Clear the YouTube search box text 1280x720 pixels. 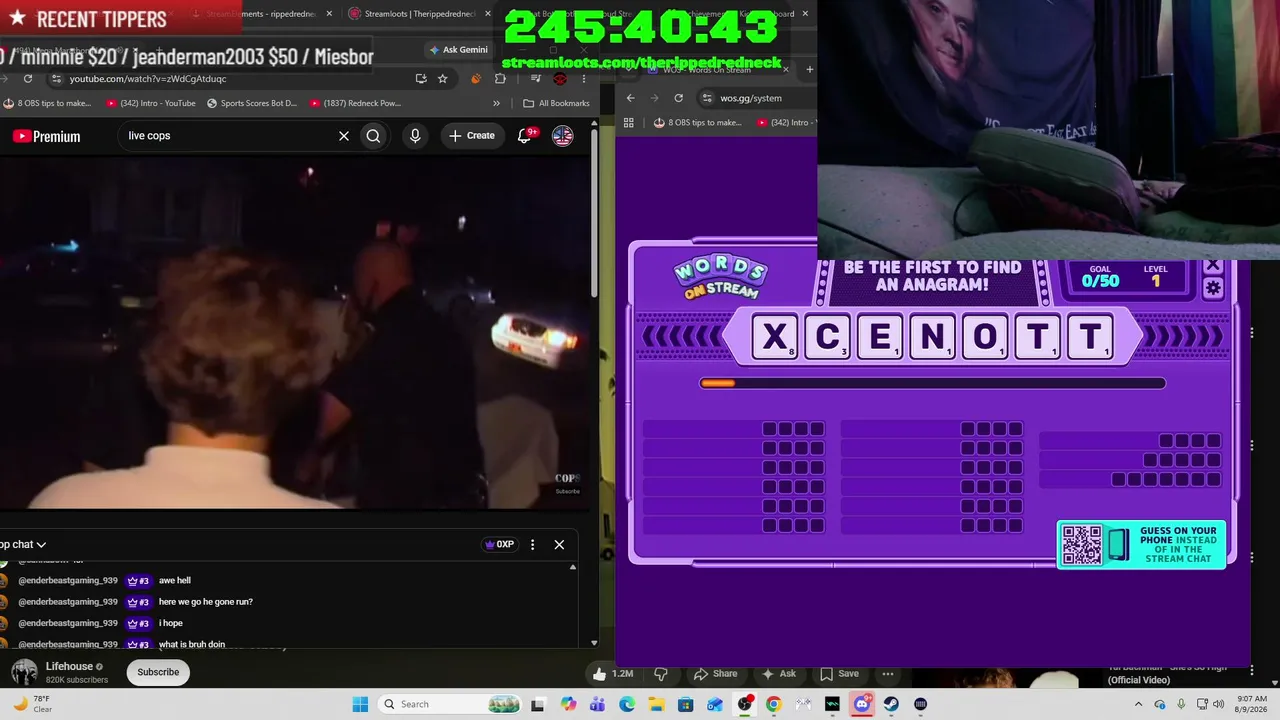[x=344, y=136]
